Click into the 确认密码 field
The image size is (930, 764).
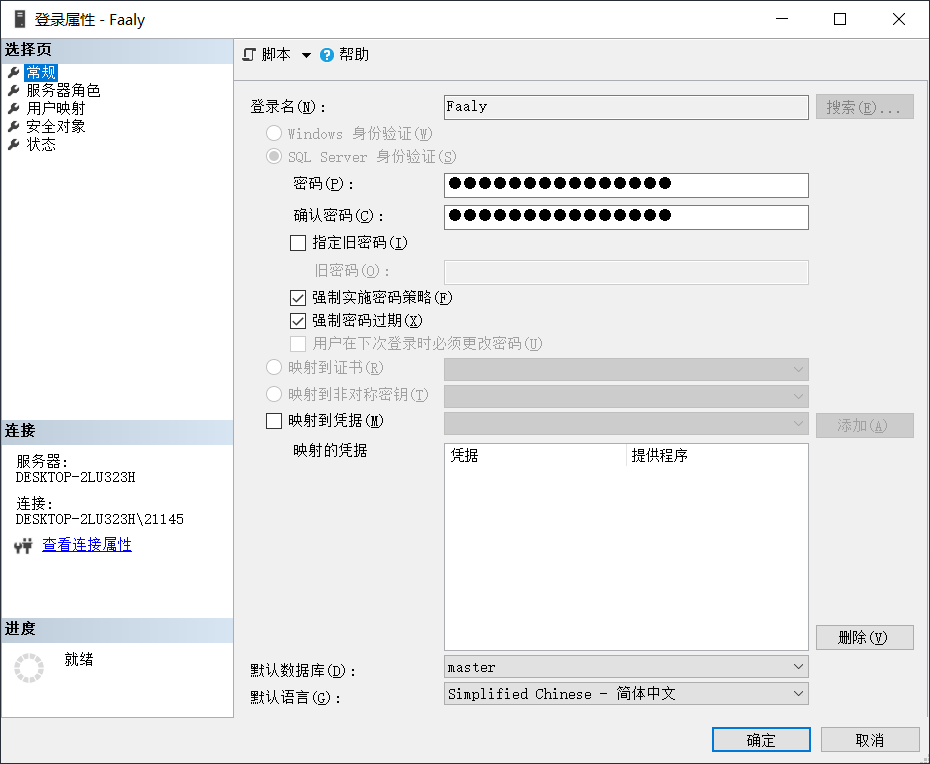click(x=626, y=217)
